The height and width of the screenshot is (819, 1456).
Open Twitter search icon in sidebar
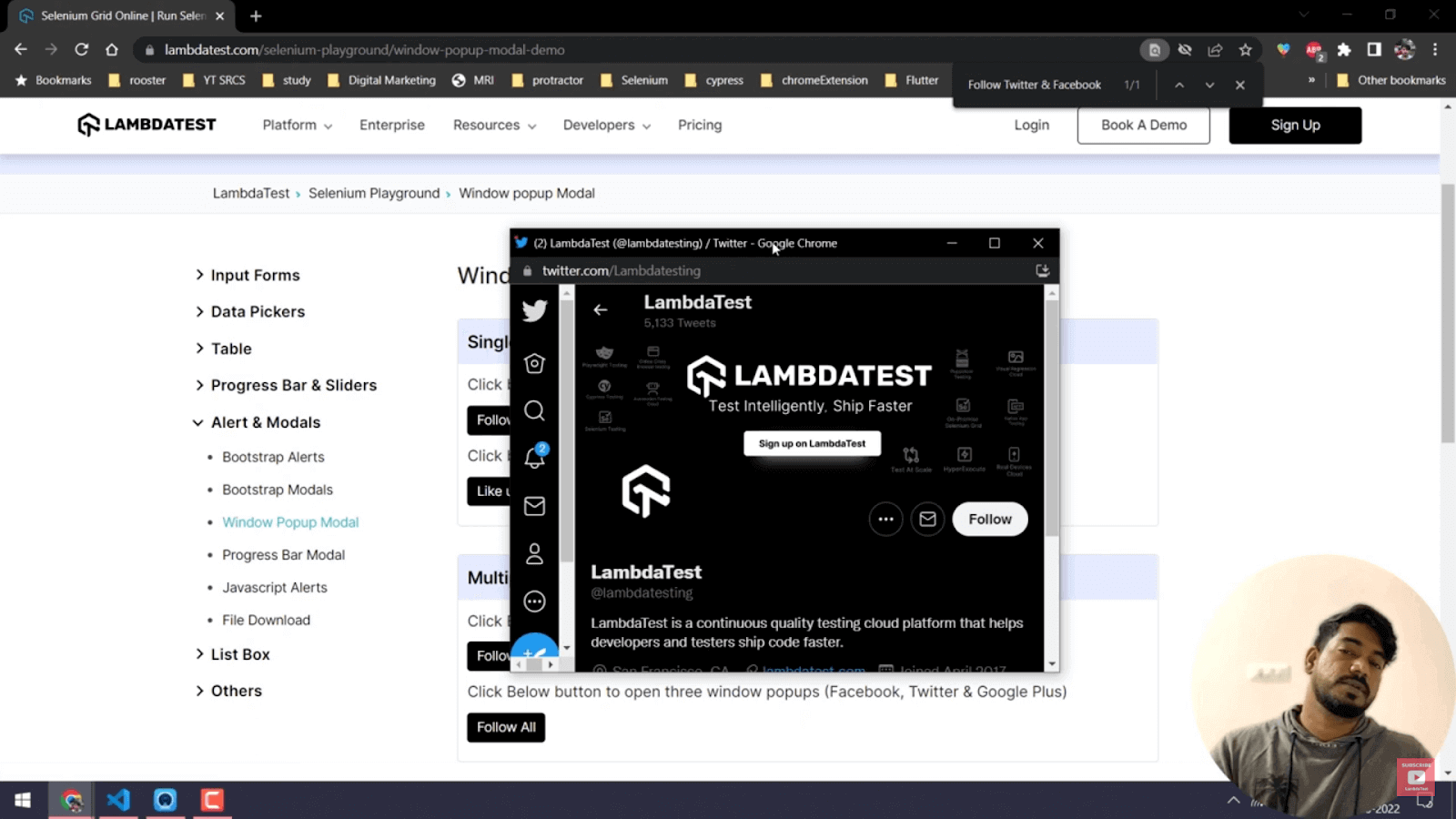(535, 411)
